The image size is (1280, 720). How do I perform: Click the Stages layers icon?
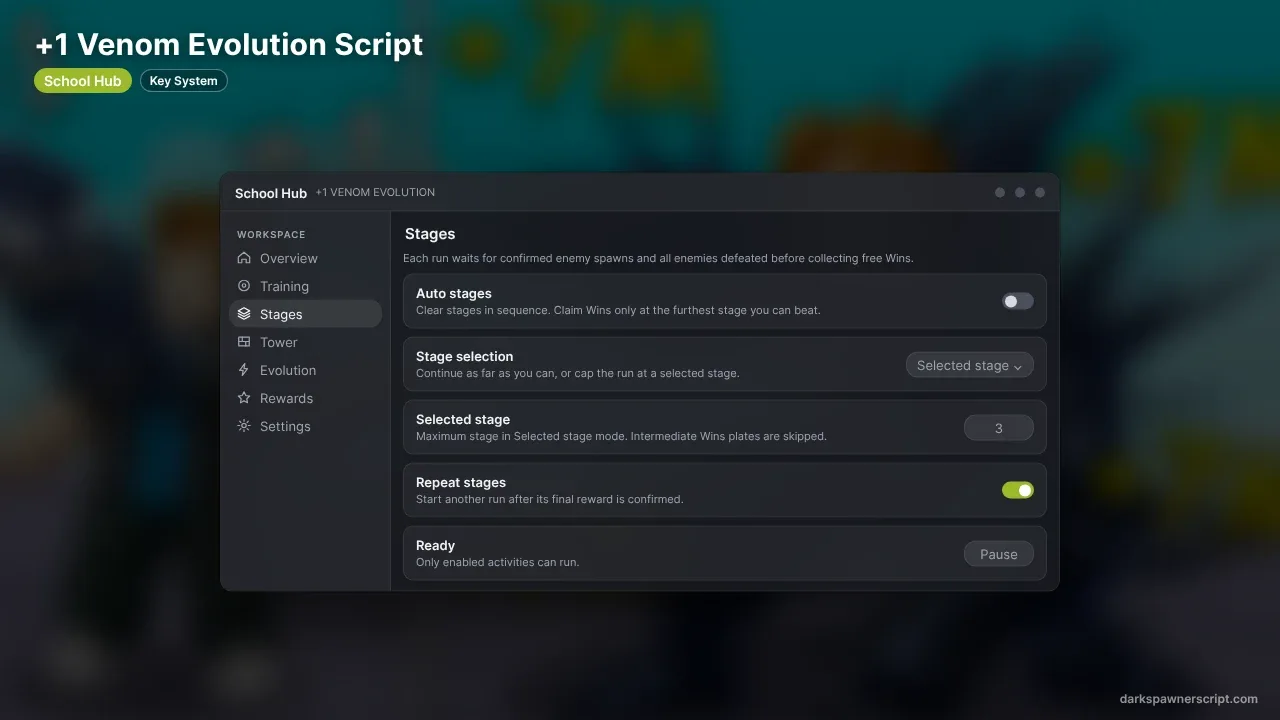point(244,314)
